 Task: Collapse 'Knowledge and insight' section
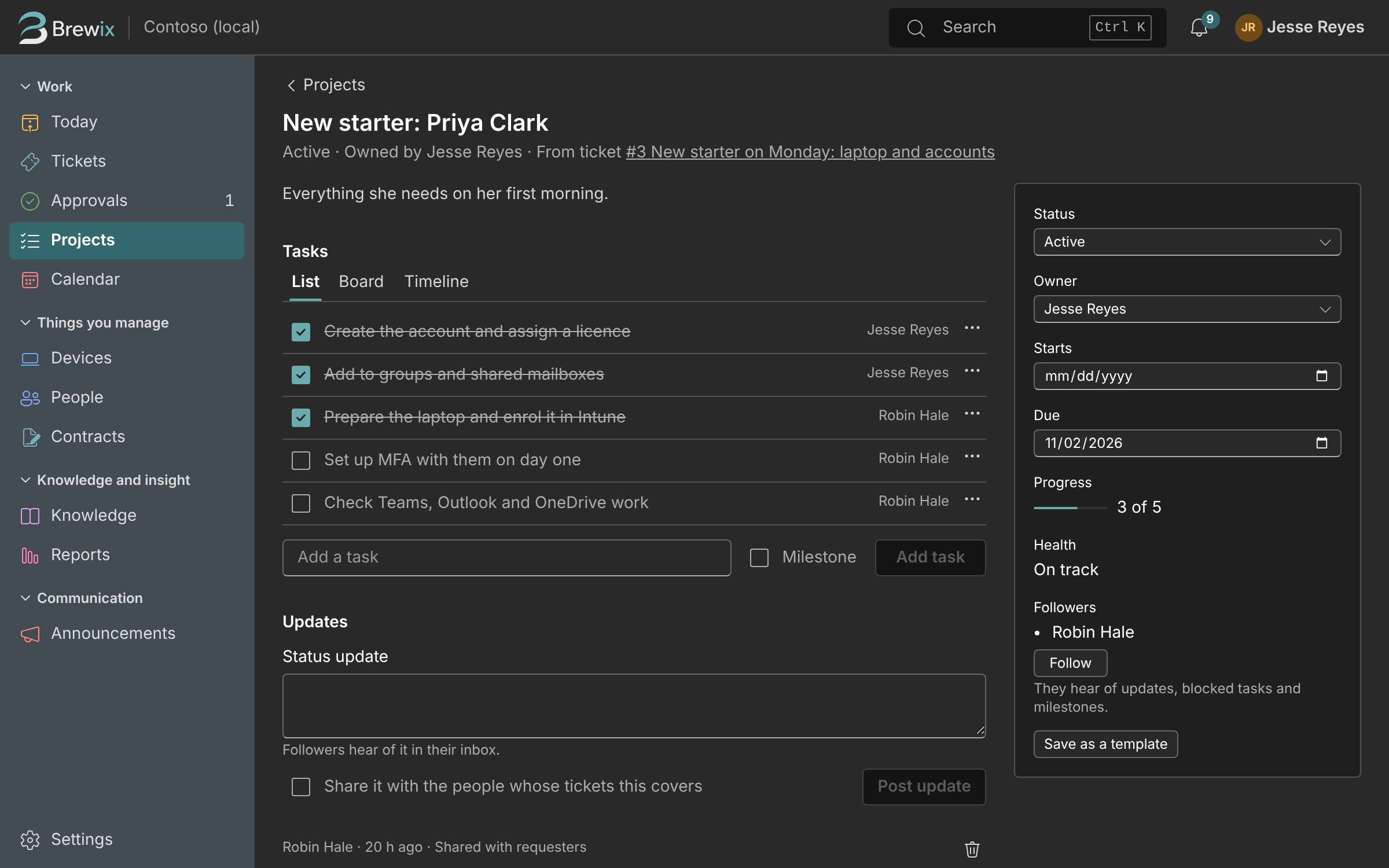click(105, 480)
